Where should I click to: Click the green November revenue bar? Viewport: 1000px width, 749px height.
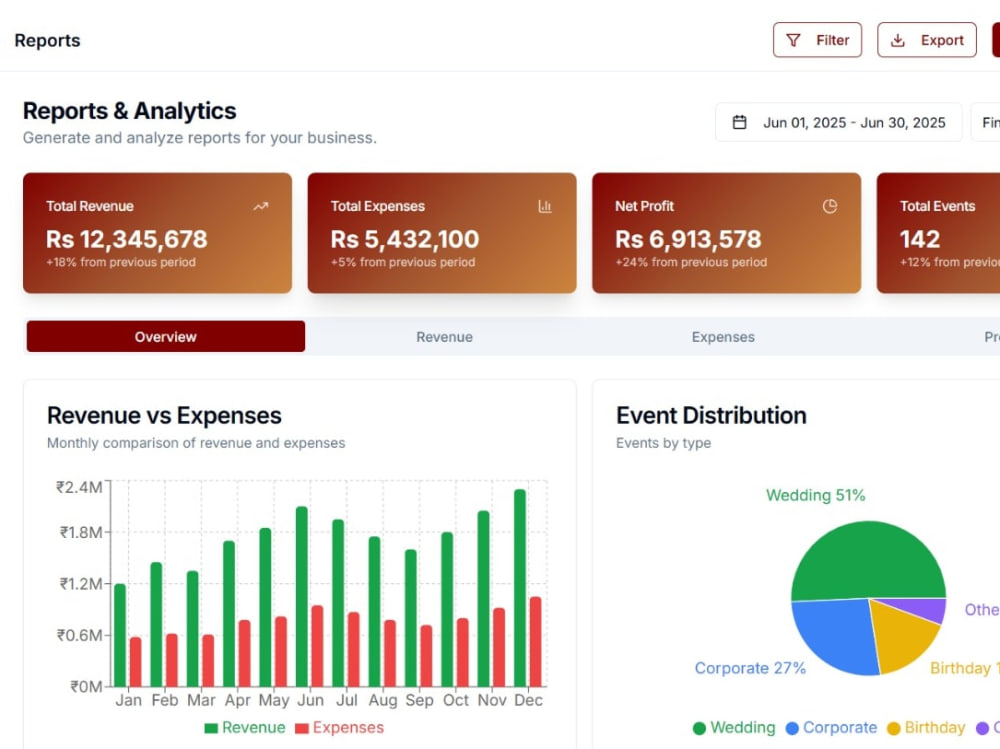483,598
